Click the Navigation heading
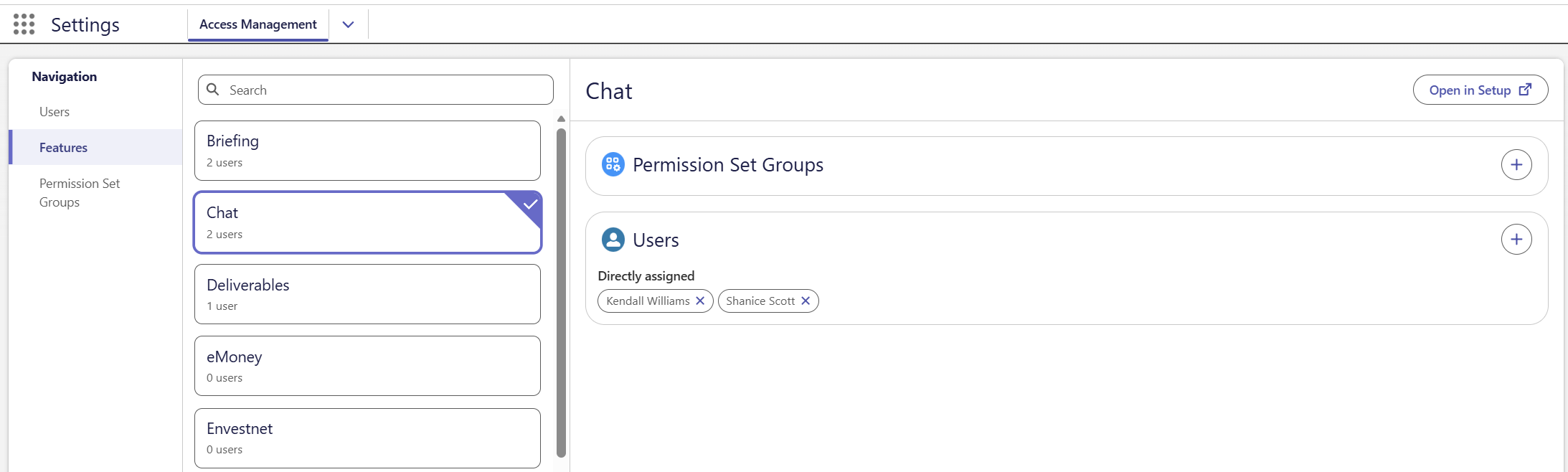1568x472 pixels. (x=65, y=77)
